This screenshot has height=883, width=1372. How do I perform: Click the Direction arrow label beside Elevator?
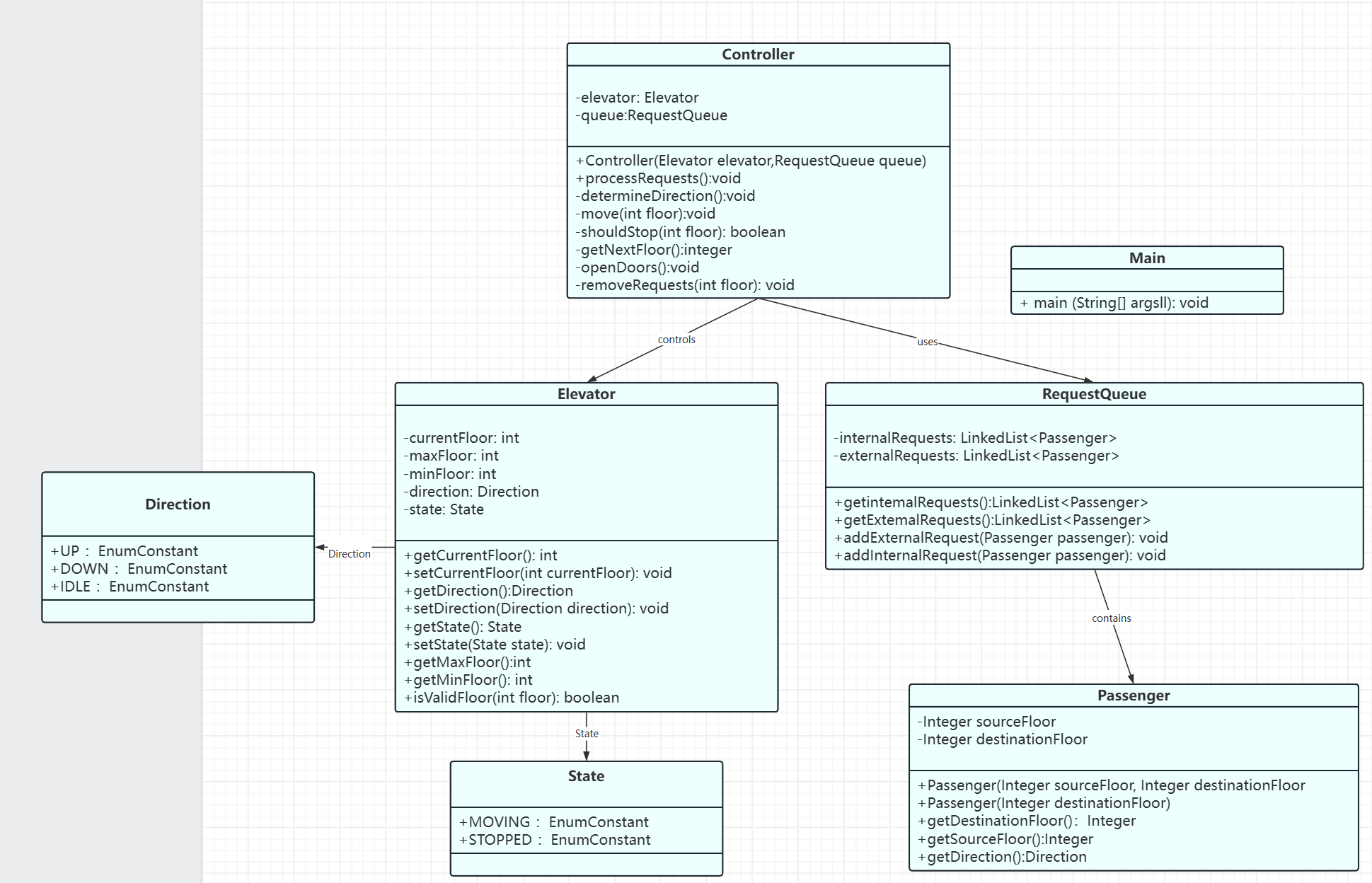click(349, 554)
